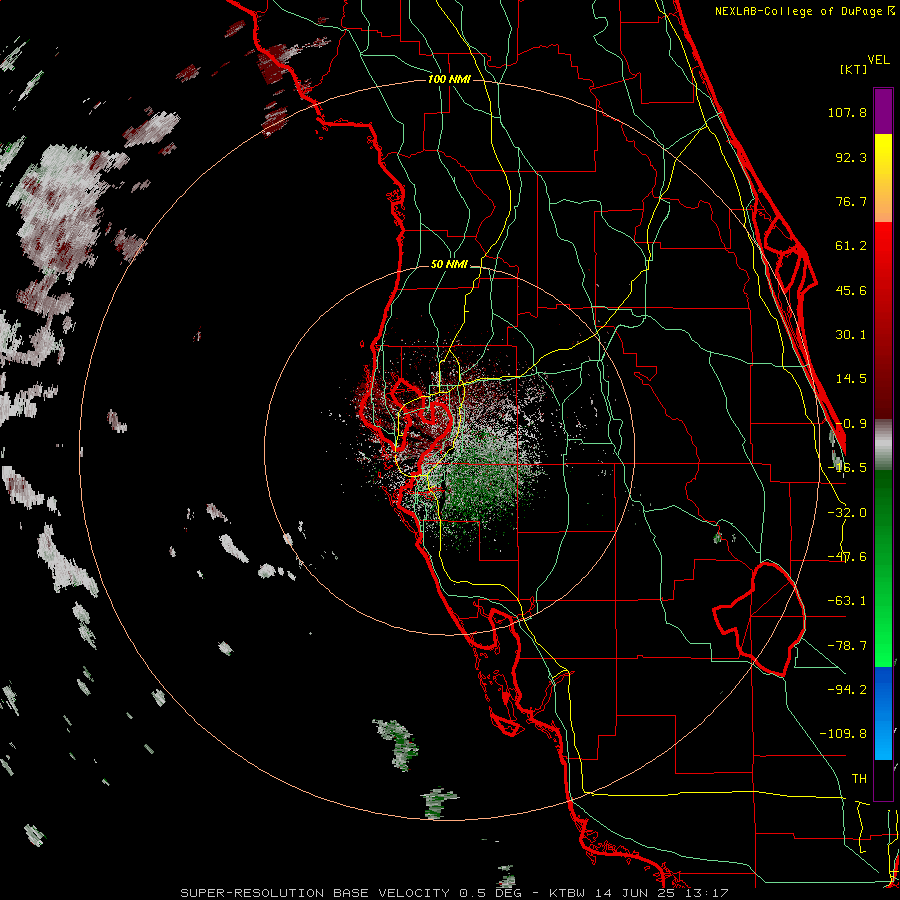Pick the black TH color bar segment
Screen dimensions: 900x900
883,779
